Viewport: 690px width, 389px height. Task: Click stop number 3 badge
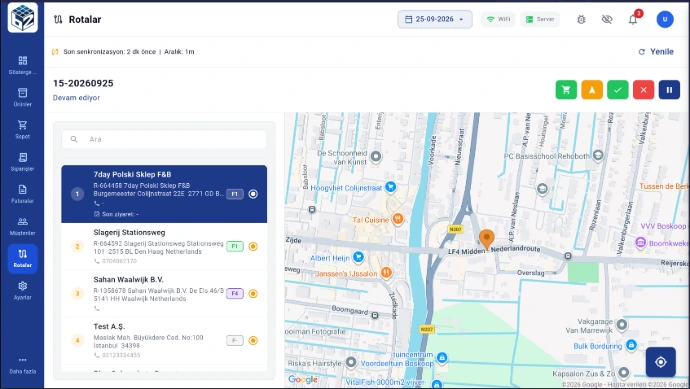(x=77, y=294)
